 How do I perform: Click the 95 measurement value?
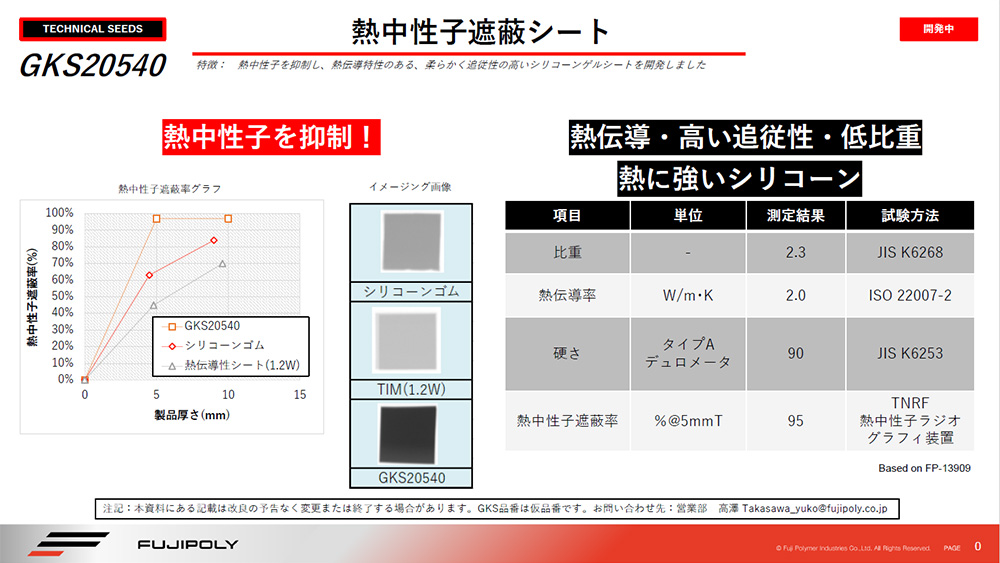point(796,421)
